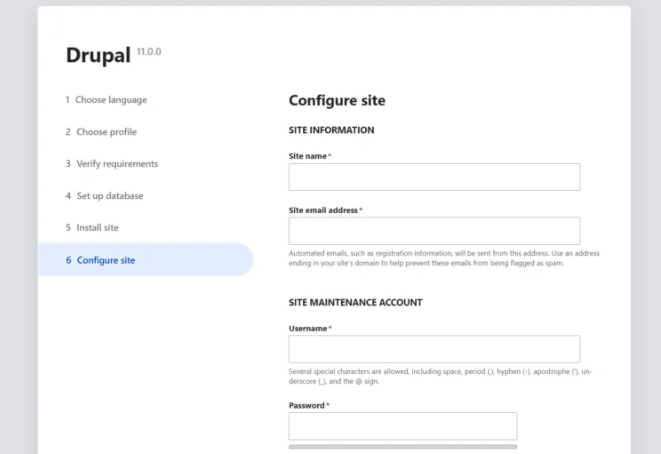Screen dimensions: 661x454
Task: Click the password strength bar
Action: (x=403, y=446)
